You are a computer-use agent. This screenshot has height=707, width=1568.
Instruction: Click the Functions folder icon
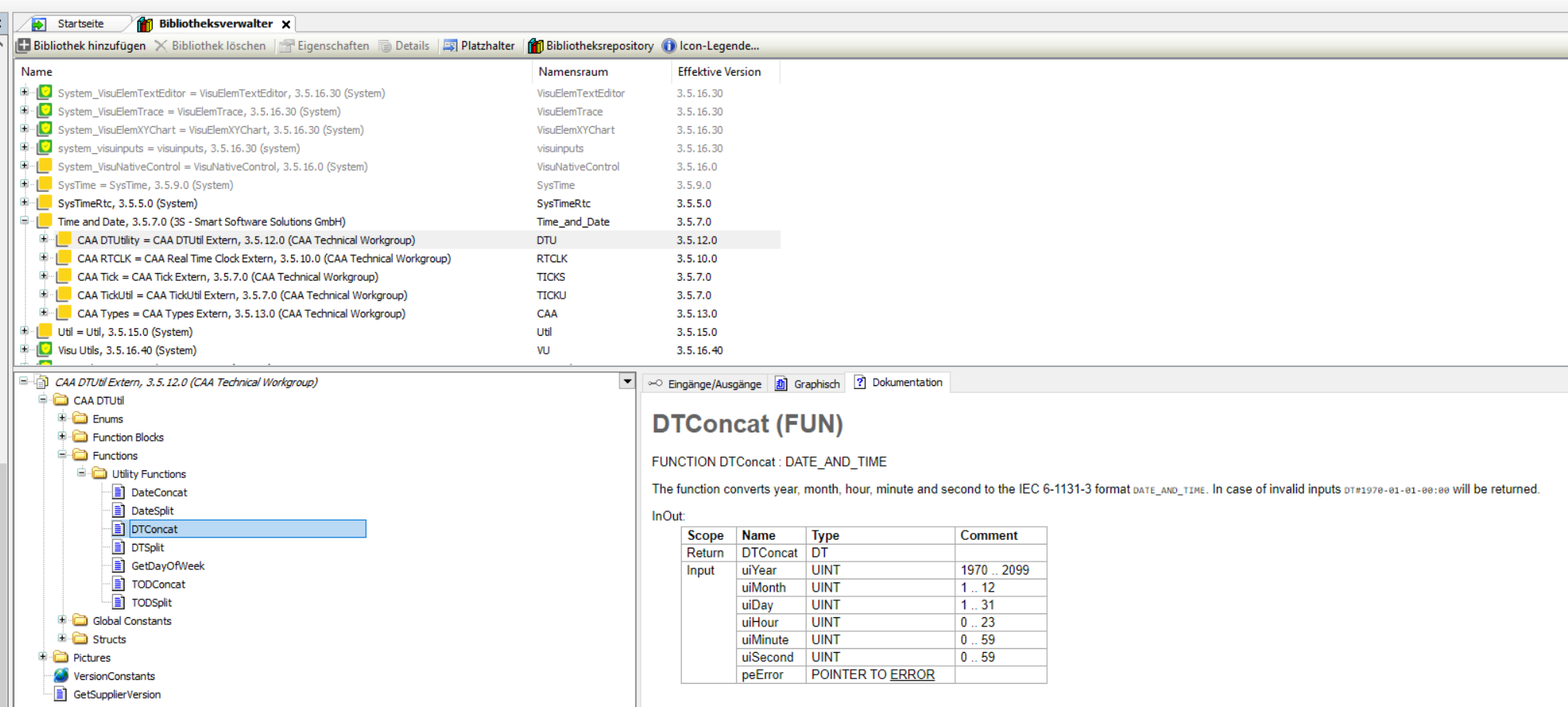(x=80, y=455)
